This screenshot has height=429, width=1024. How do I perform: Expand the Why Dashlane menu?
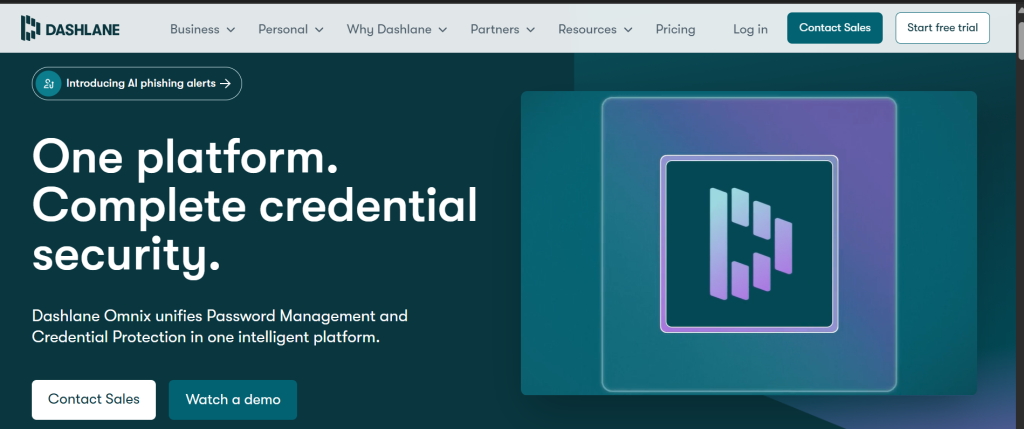[x=397, y=29]
